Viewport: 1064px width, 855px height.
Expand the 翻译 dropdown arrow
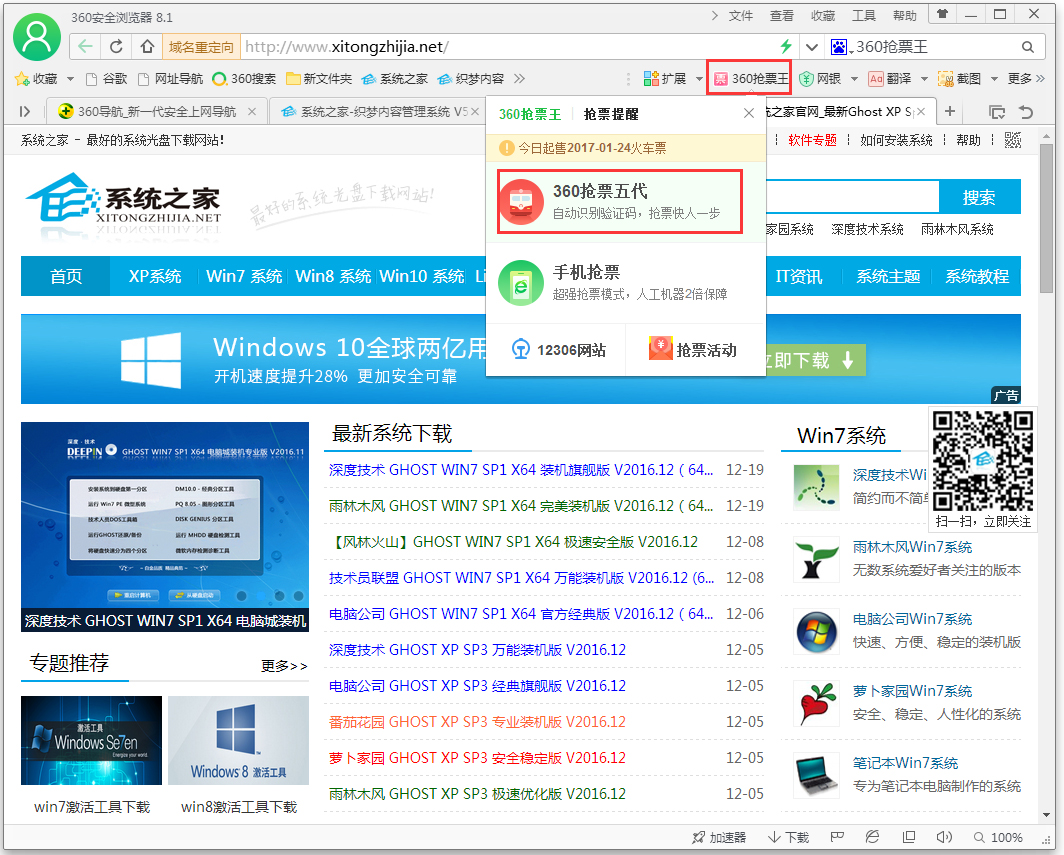coord(924,79)
